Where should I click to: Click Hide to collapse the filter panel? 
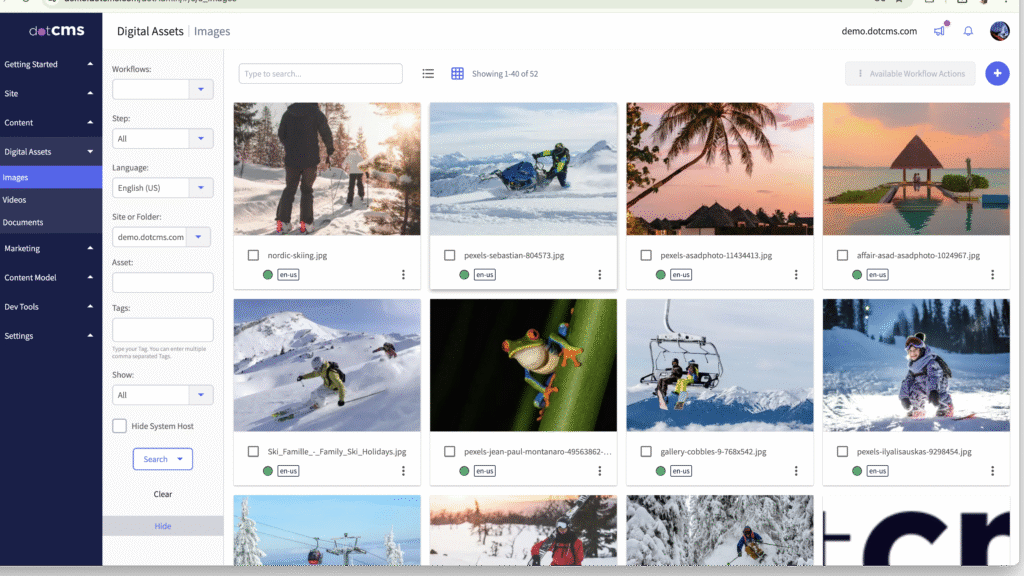pyautogui.click(x=163, y=526)
